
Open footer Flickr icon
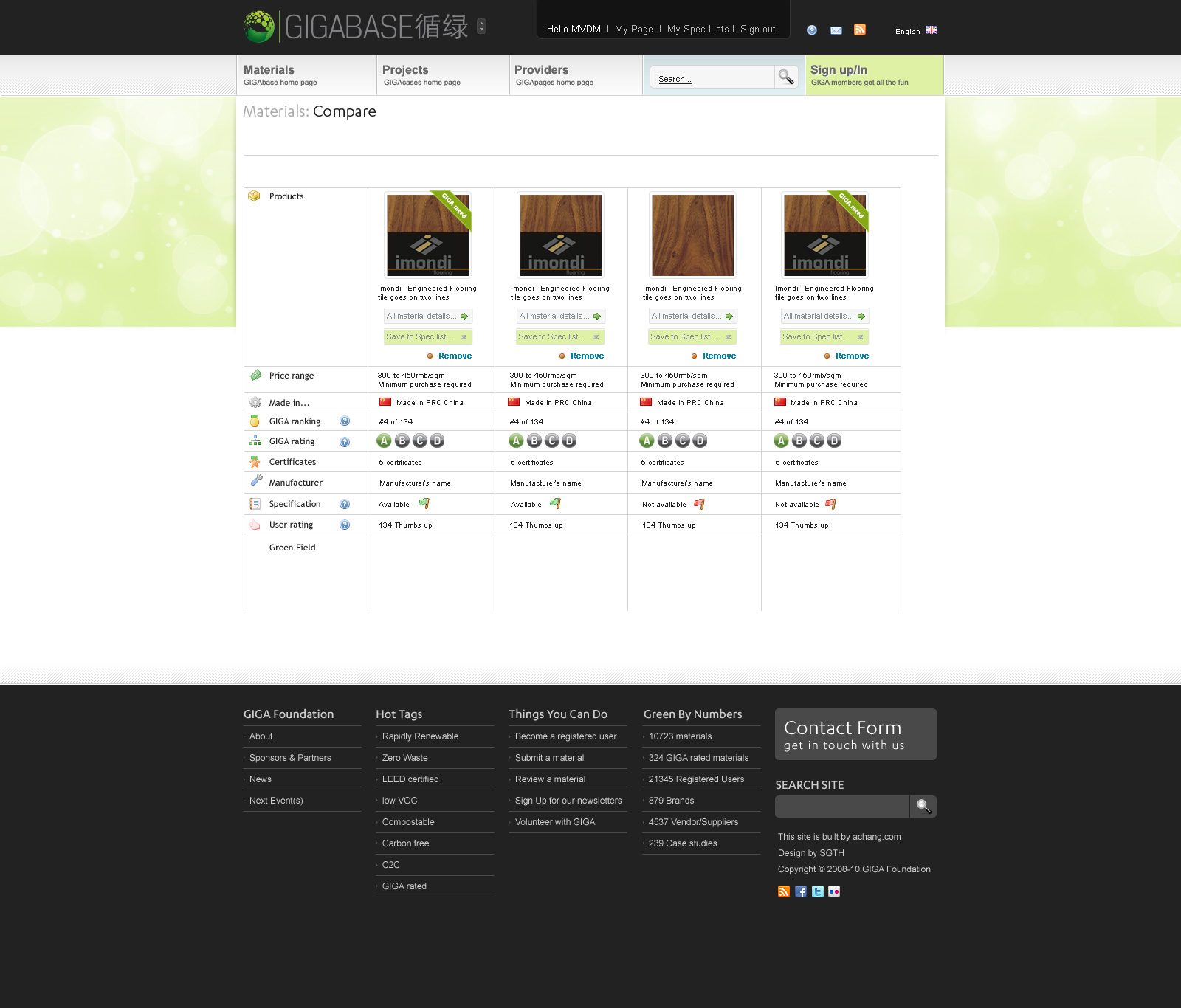834,891
